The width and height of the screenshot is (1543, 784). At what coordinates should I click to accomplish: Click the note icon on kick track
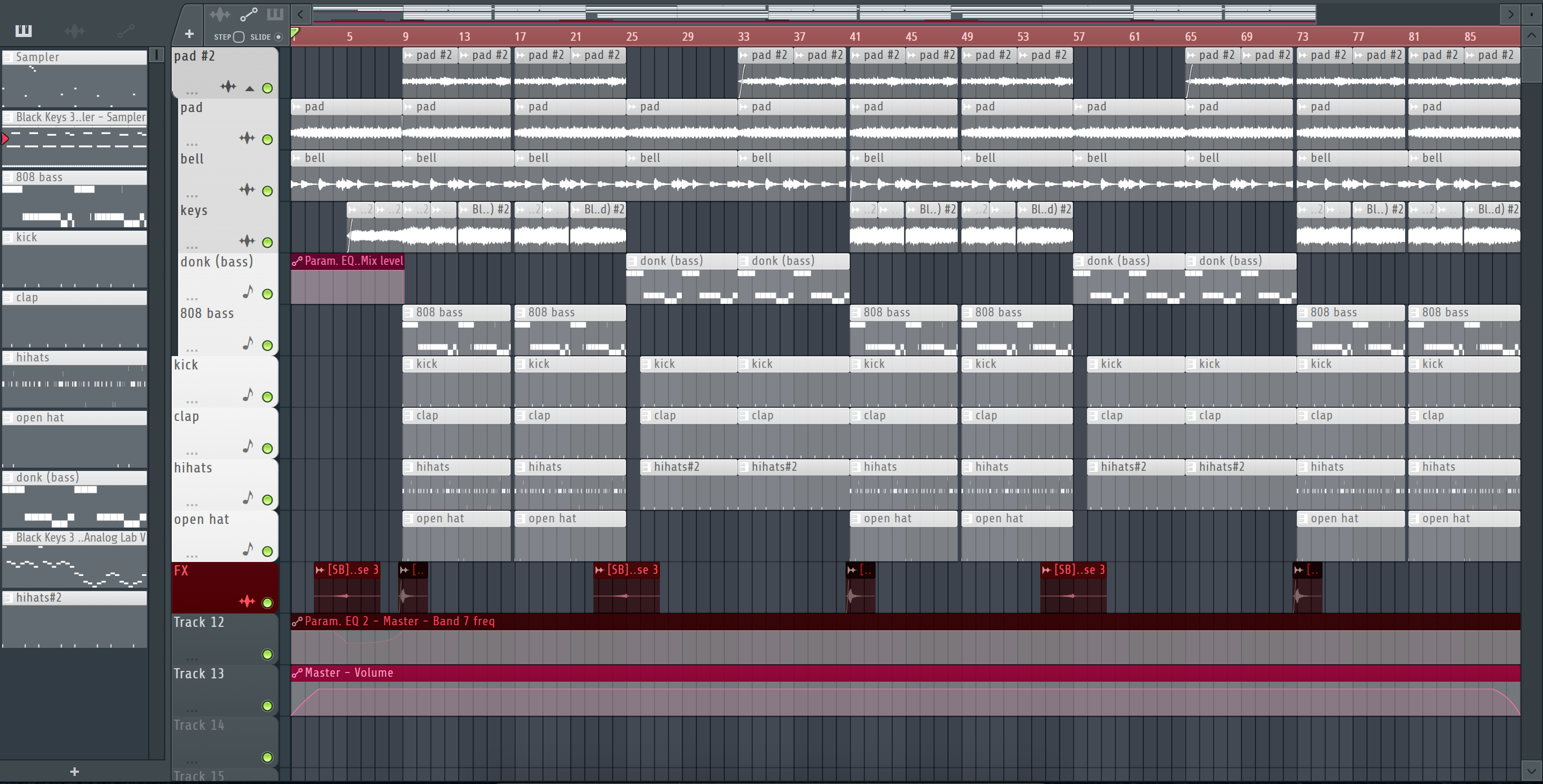pos(247,395)
